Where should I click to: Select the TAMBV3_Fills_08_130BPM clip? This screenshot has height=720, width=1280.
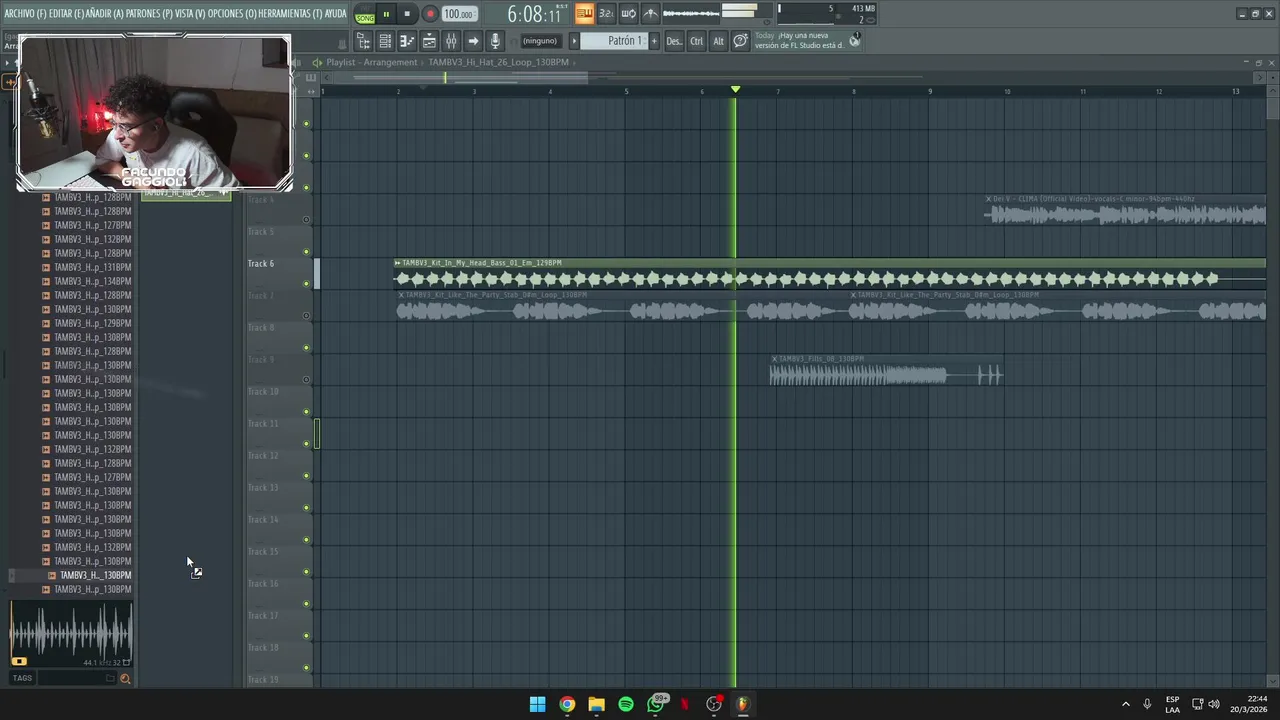pos(886,370)
